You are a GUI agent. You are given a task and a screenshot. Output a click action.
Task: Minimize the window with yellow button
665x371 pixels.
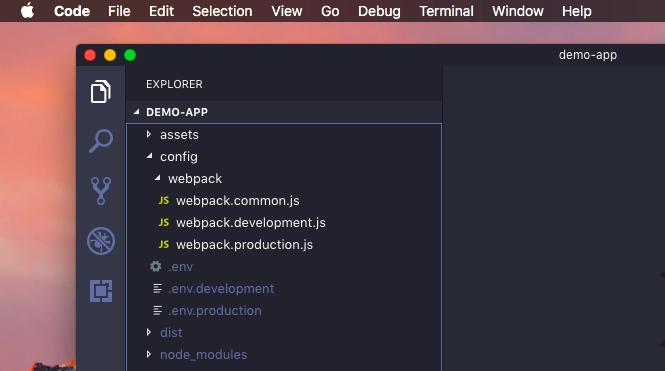pyautogui.click(x=110, y=55)
